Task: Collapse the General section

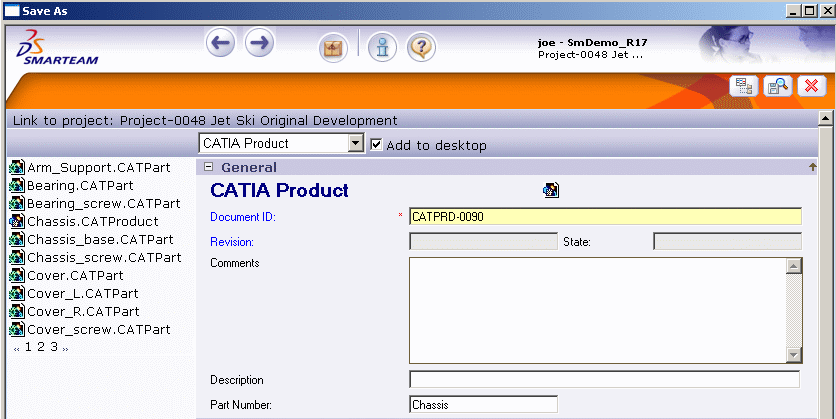Action: click(x=209, y=168)
